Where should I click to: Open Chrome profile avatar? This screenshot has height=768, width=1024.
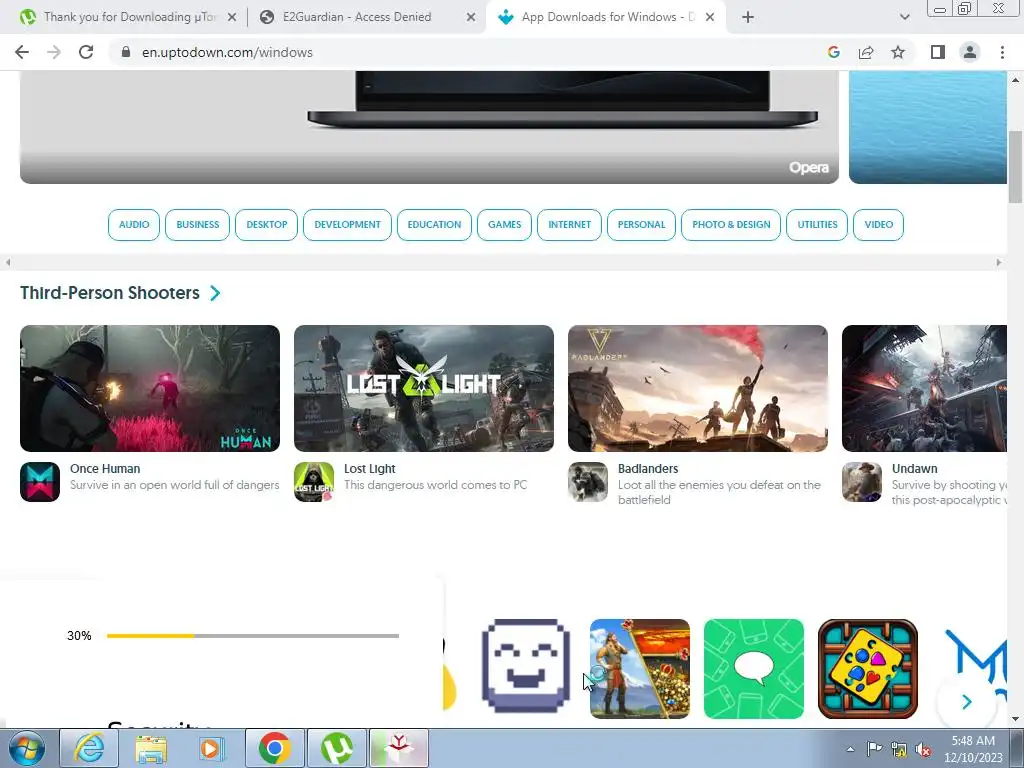(x=970, y=52)
